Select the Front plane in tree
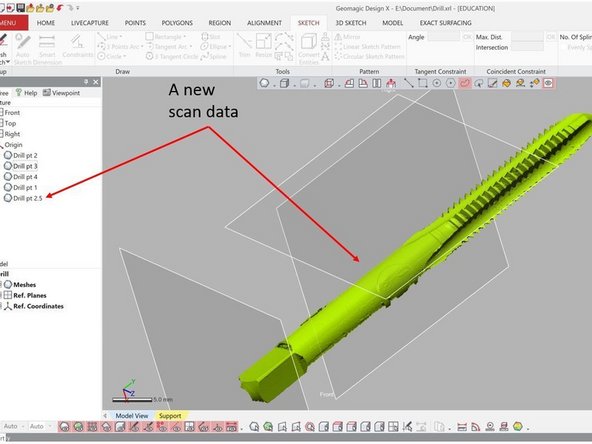 [x=9, y=113]
